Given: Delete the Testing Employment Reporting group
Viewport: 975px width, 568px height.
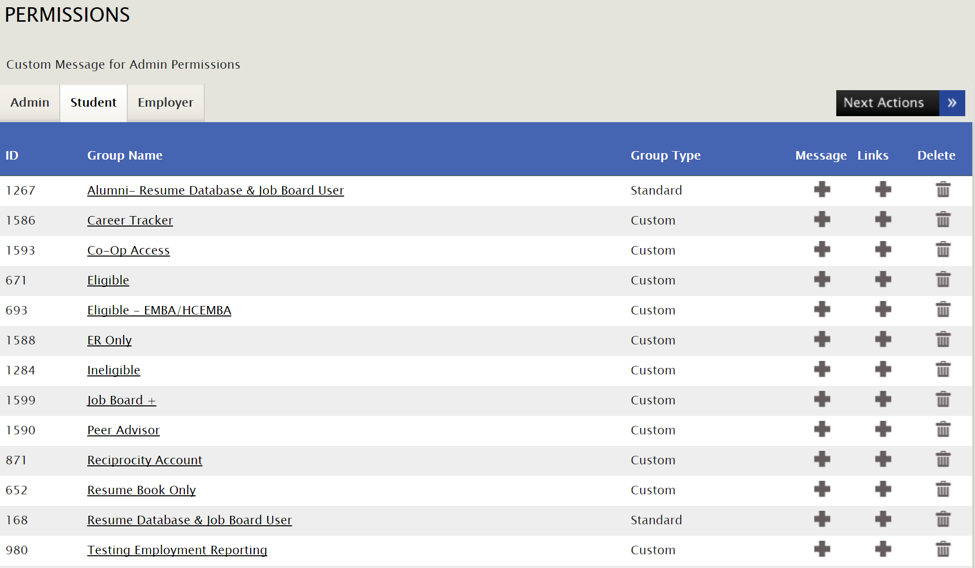Looking at the screenshot, I should click(943, 549).
